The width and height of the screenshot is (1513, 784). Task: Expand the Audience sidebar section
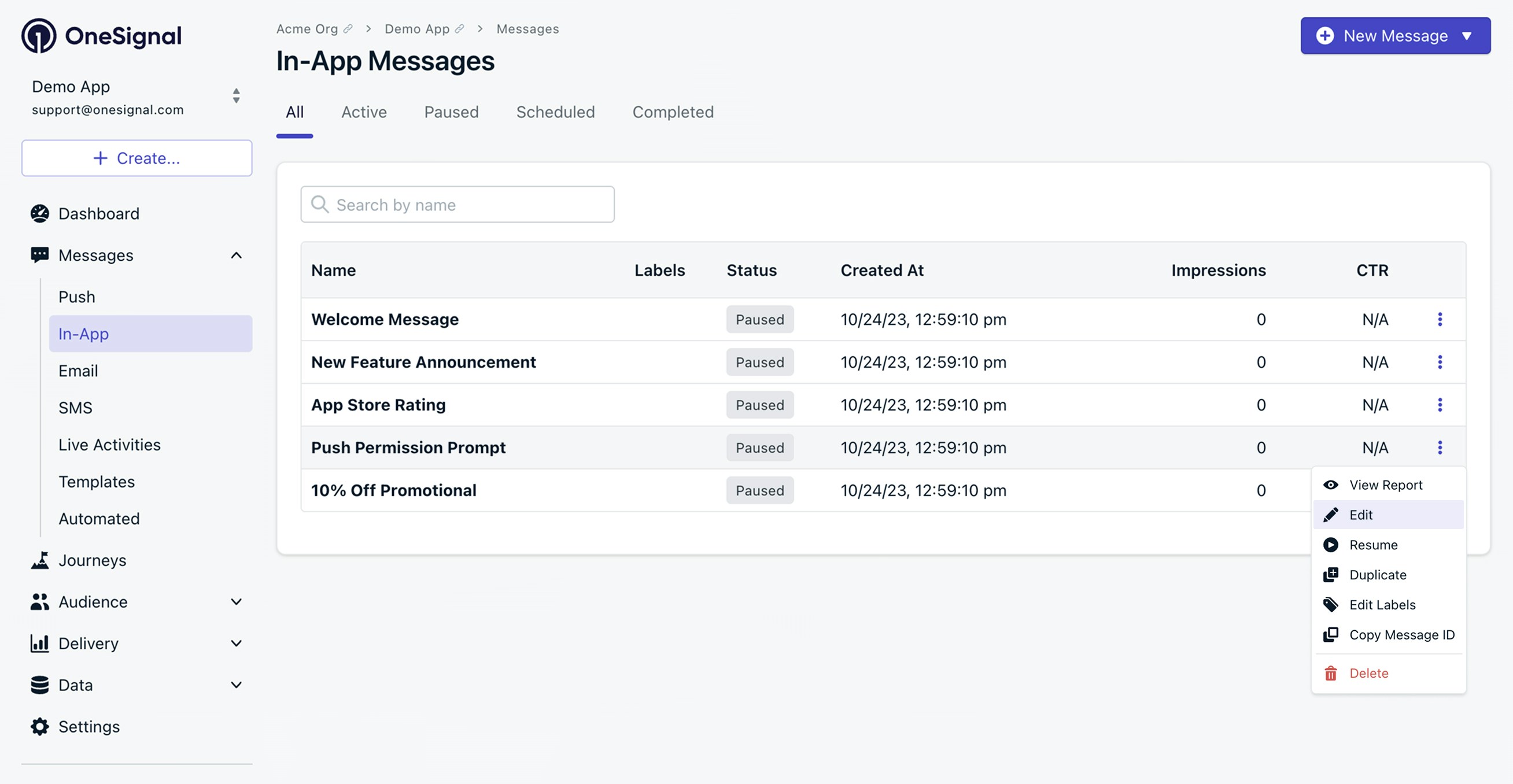point(236,602)
